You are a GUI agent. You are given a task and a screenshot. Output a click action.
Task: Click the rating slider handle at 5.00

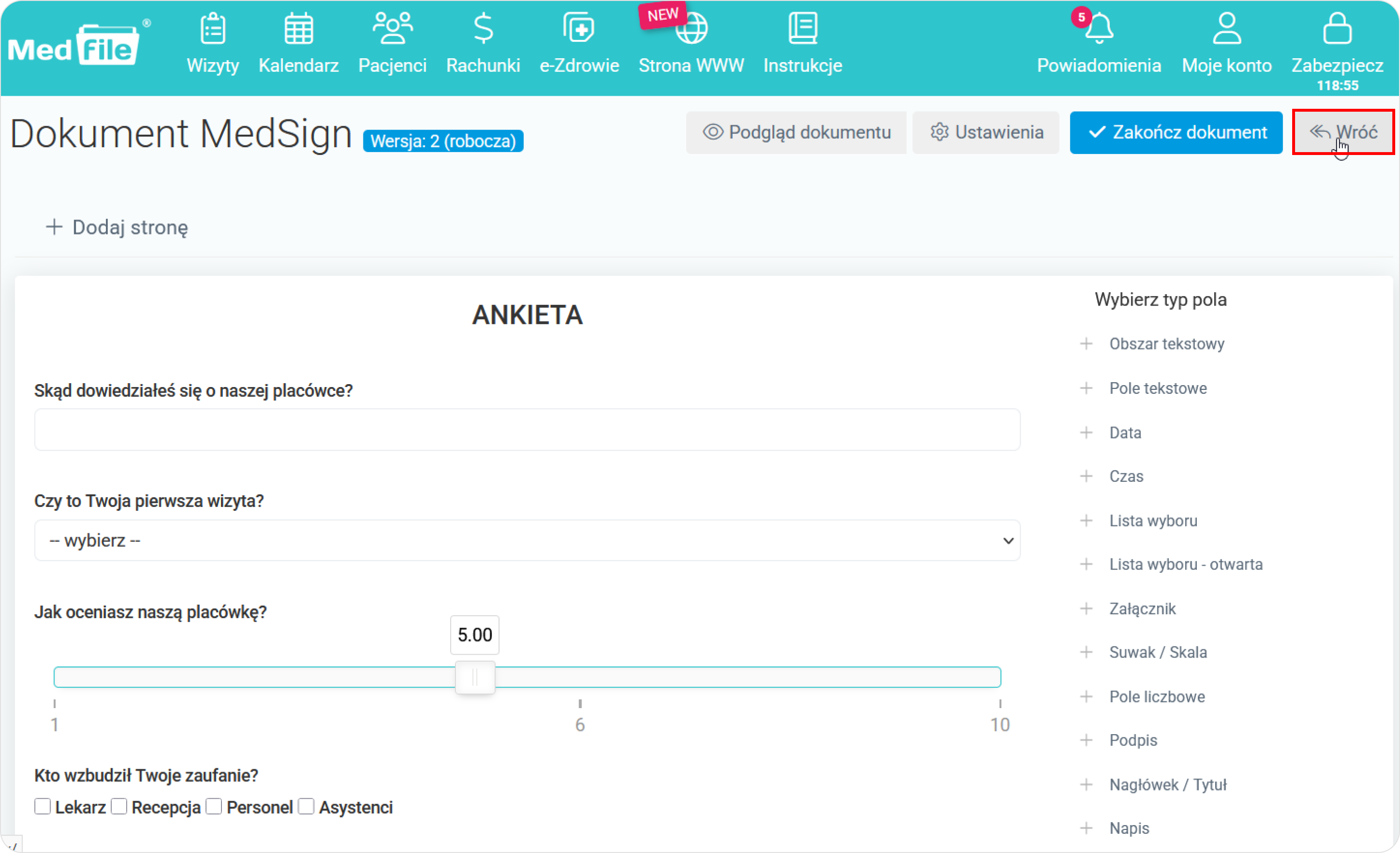(x=475, y=677)
